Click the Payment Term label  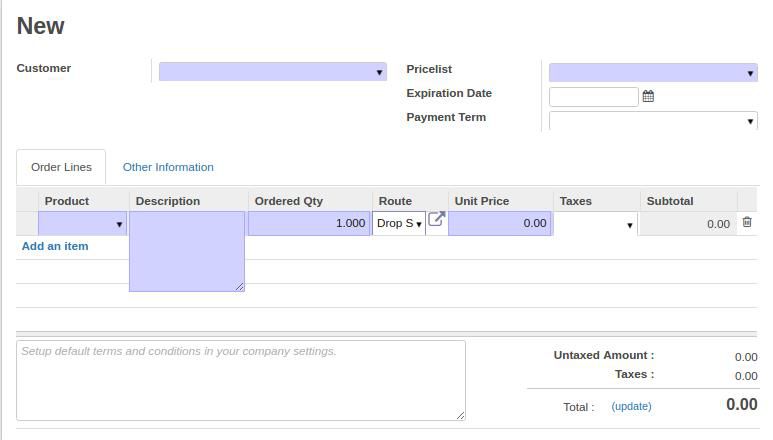tap(446, 117)
